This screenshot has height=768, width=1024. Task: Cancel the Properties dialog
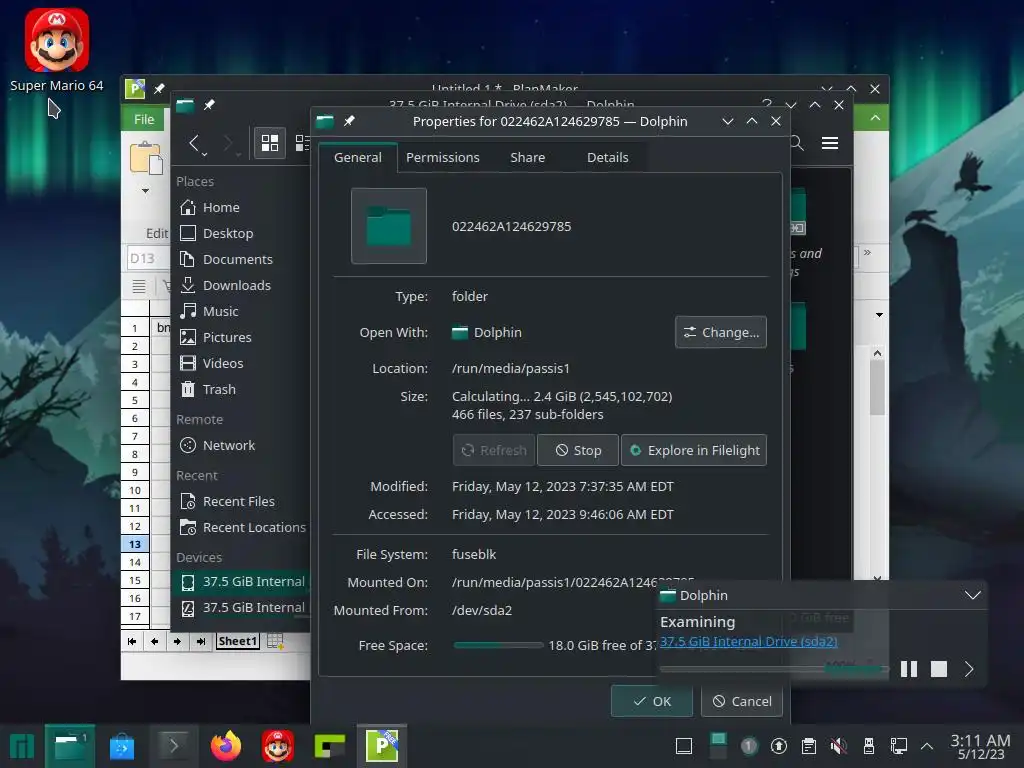tap(741, 701)
